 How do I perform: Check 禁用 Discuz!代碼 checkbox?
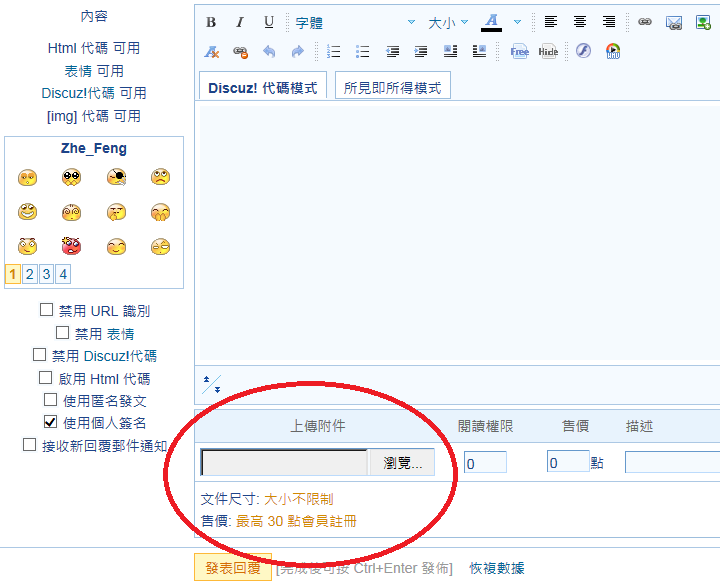tap(39, 354)
